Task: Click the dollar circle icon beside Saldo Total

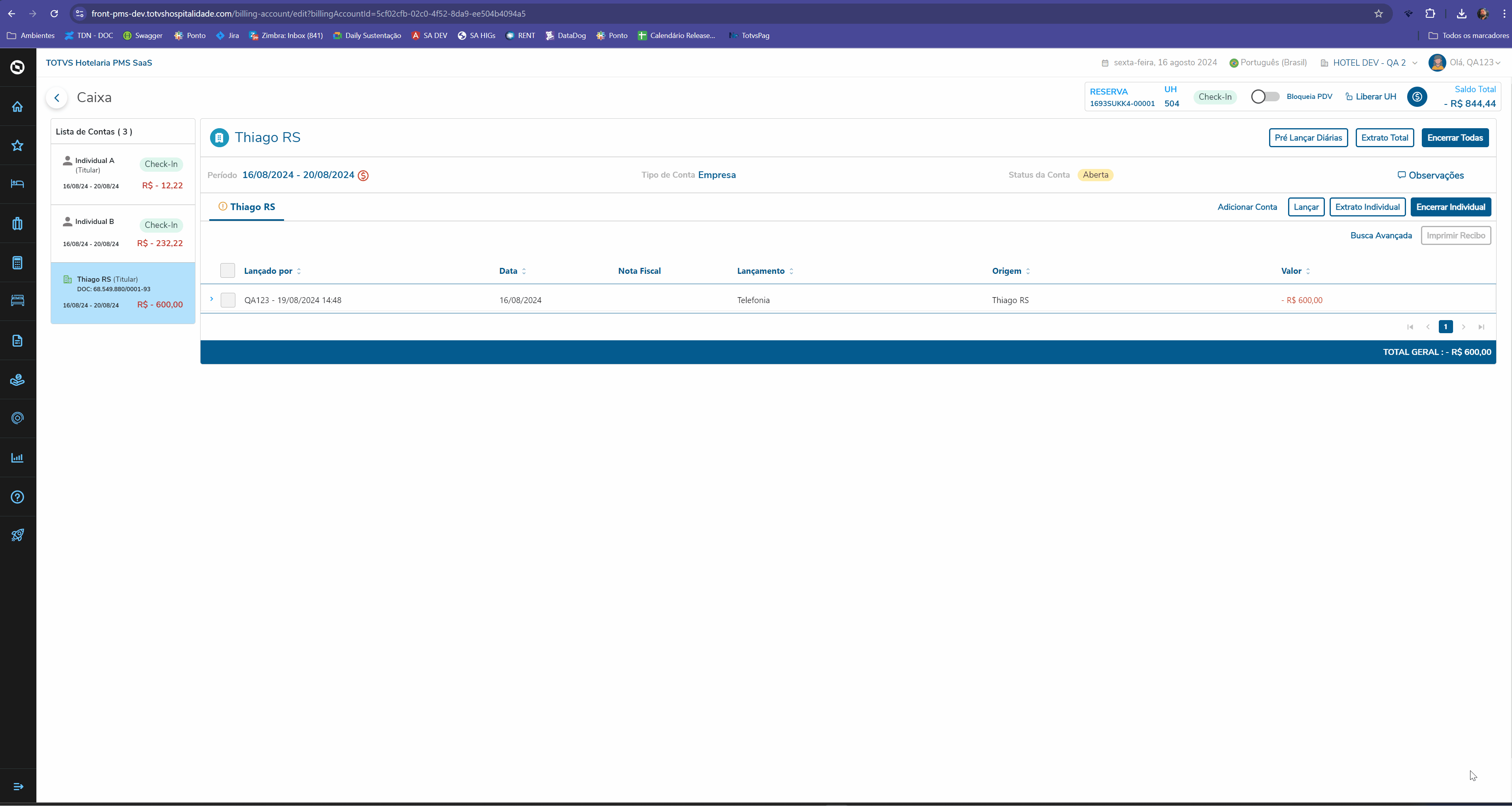Action: pyautogui.click(x=1417, y=97)
